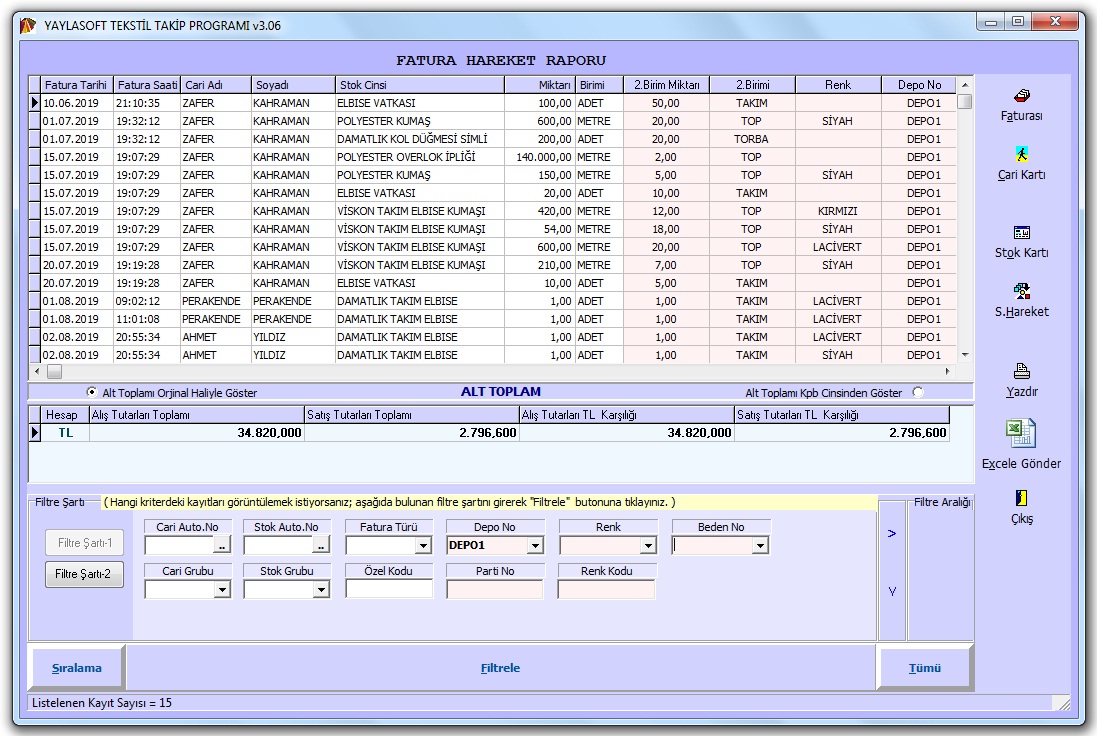Open the Fatura Türü dropdown
This screenshot has height=736, width=1097.
(x=423, y=546)
